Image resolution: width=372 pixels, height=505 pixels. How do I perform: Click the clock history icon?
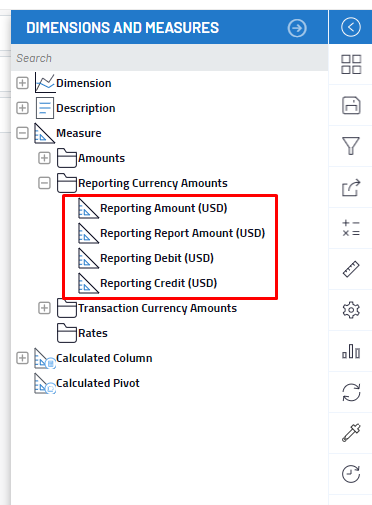click(x=351, y=474)
